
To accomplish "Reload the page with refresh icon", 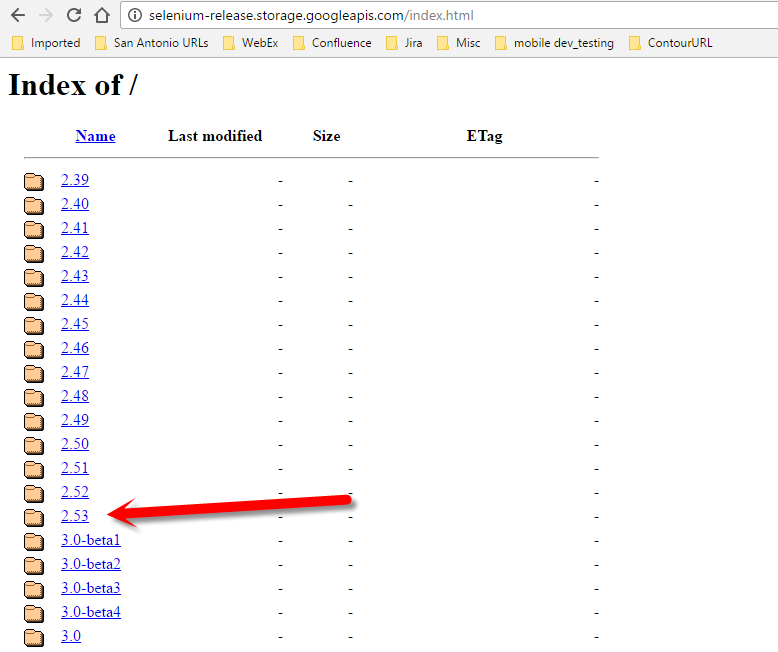I will coord(74,15).
